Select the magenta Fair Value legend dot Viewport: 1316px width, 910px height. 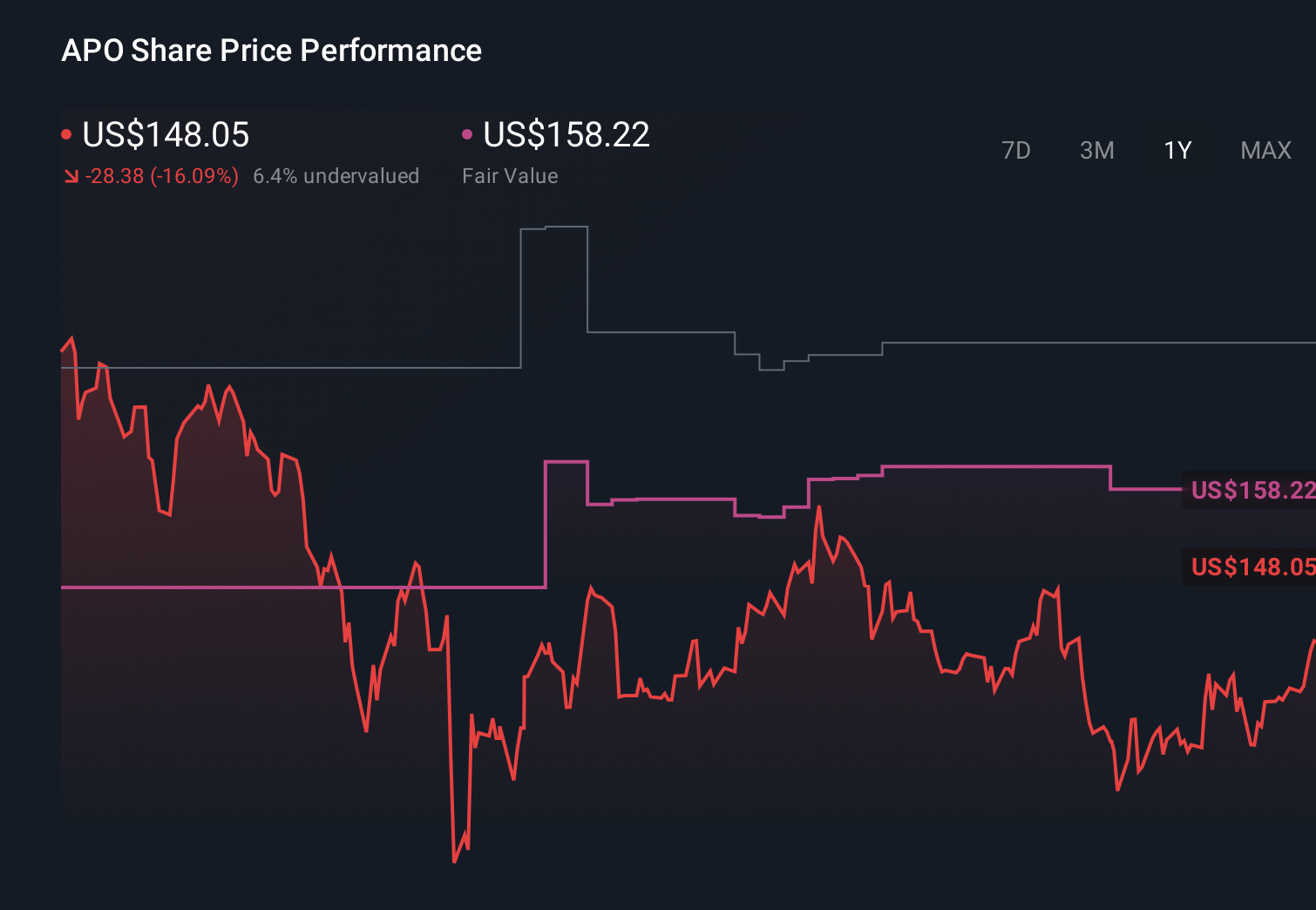point(468,133)
